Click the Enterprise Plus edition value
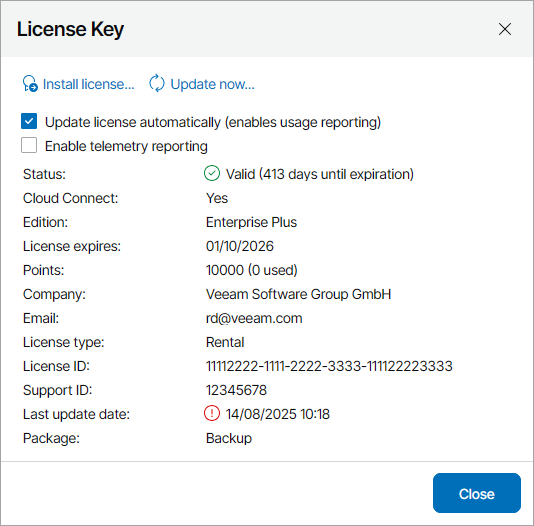Viewport: 534px width, 526px height. point(251,222)
